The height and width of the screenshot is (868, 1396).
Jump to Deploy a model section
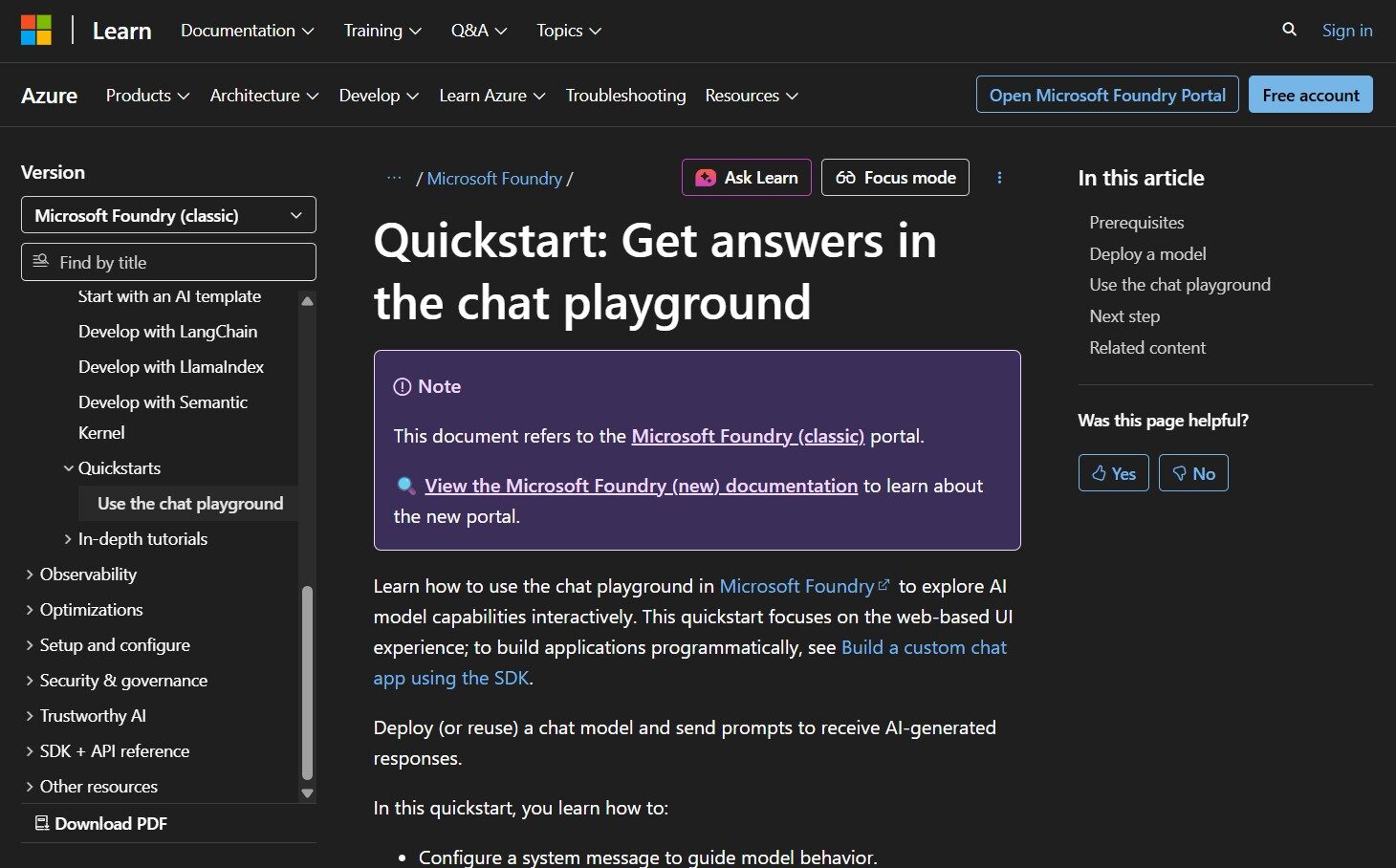click(x=1147, y=254)
